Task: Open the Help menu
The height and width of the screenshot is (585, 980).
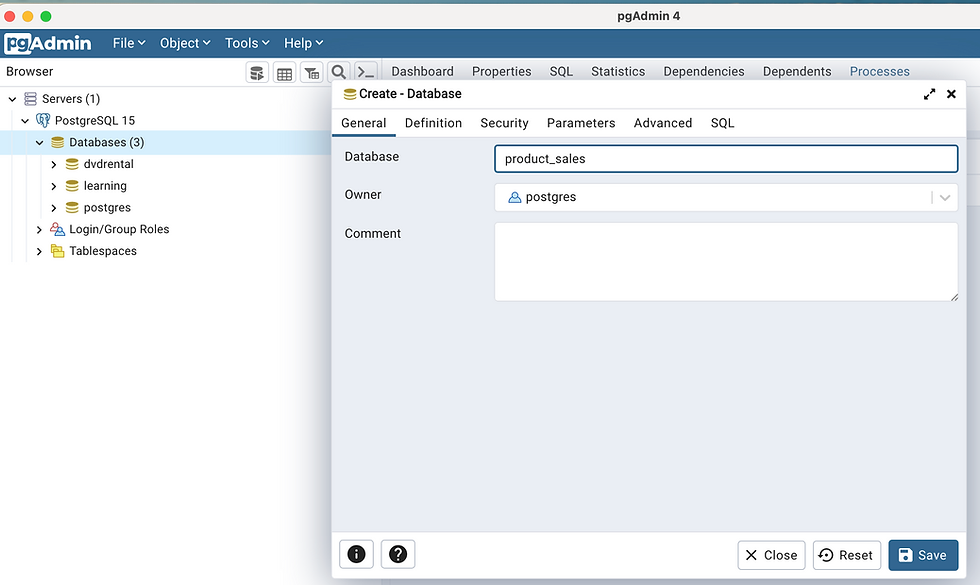Action: point(303,43)
